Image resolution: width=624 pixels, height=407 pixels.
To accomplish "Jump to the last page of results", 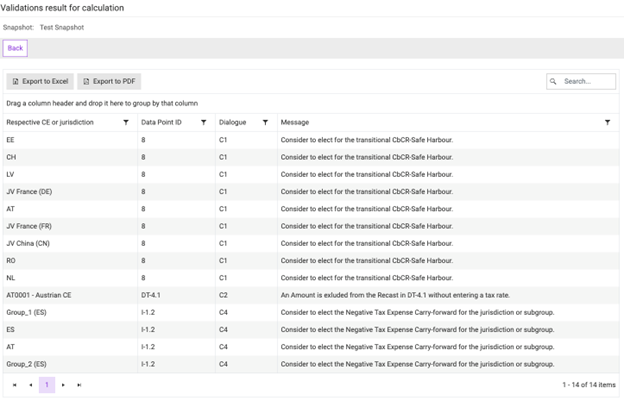I will click(x=79, y=384).
